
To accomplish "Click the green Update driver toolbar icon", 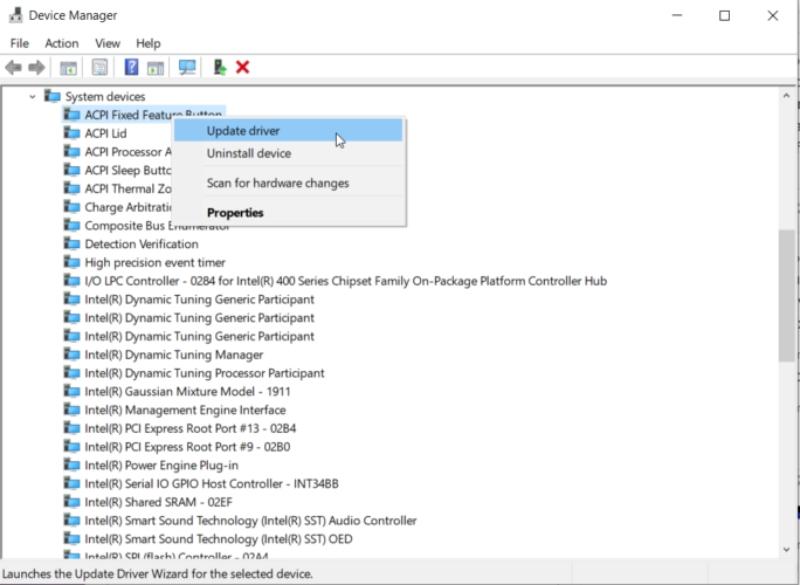I will click(x=219, y=67).
